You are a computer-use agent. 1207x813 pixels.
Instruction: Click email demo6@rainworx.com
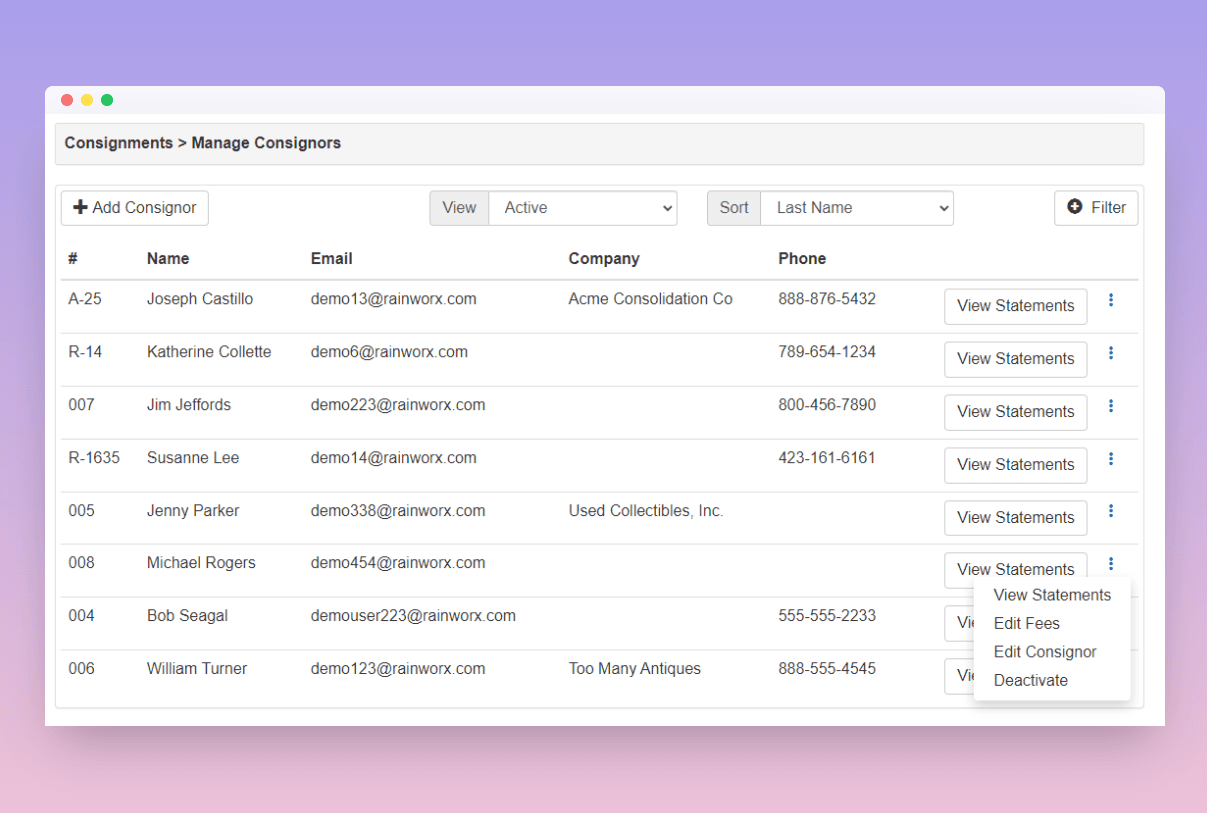389,352
